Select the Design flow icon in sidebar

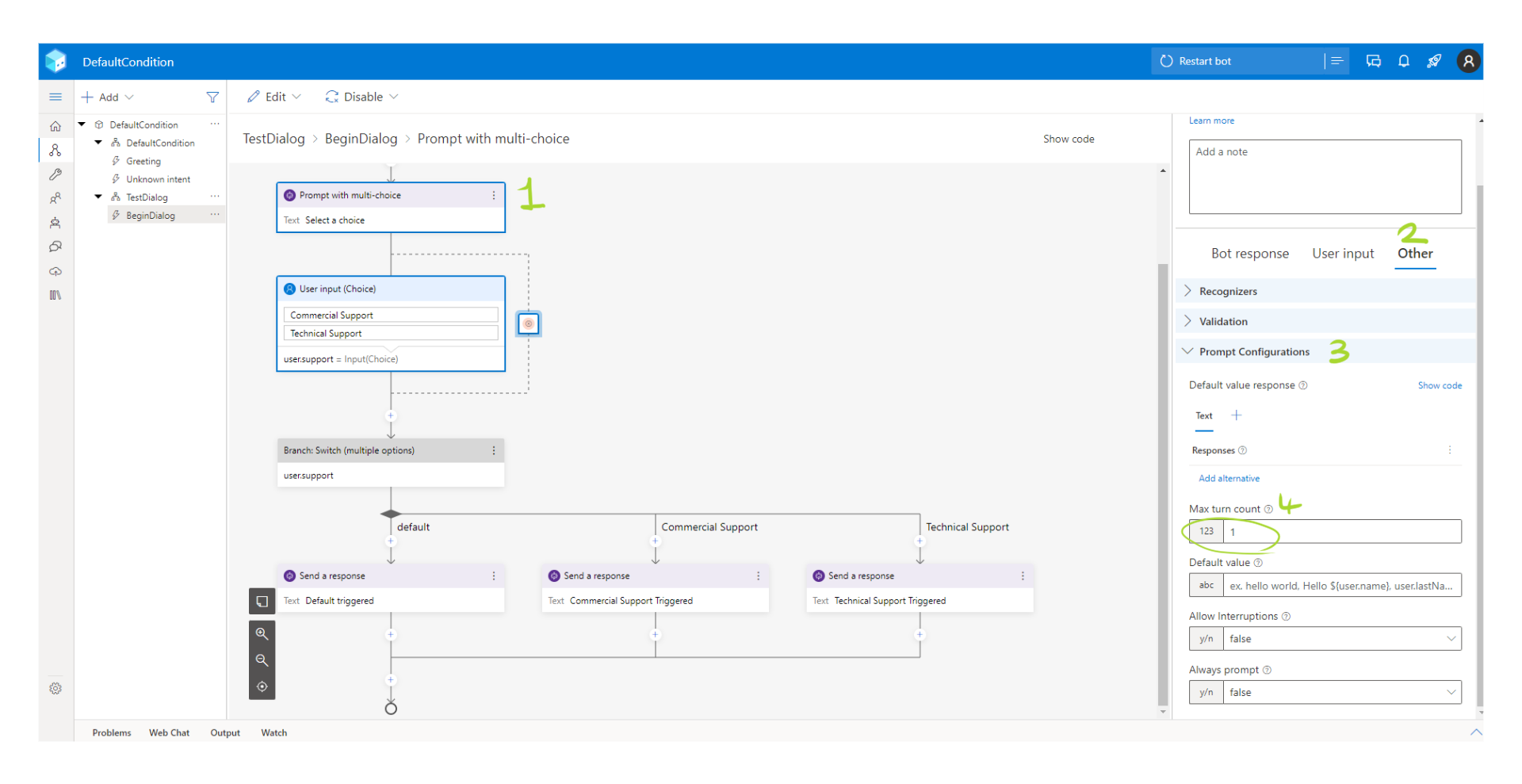[55, 150]
